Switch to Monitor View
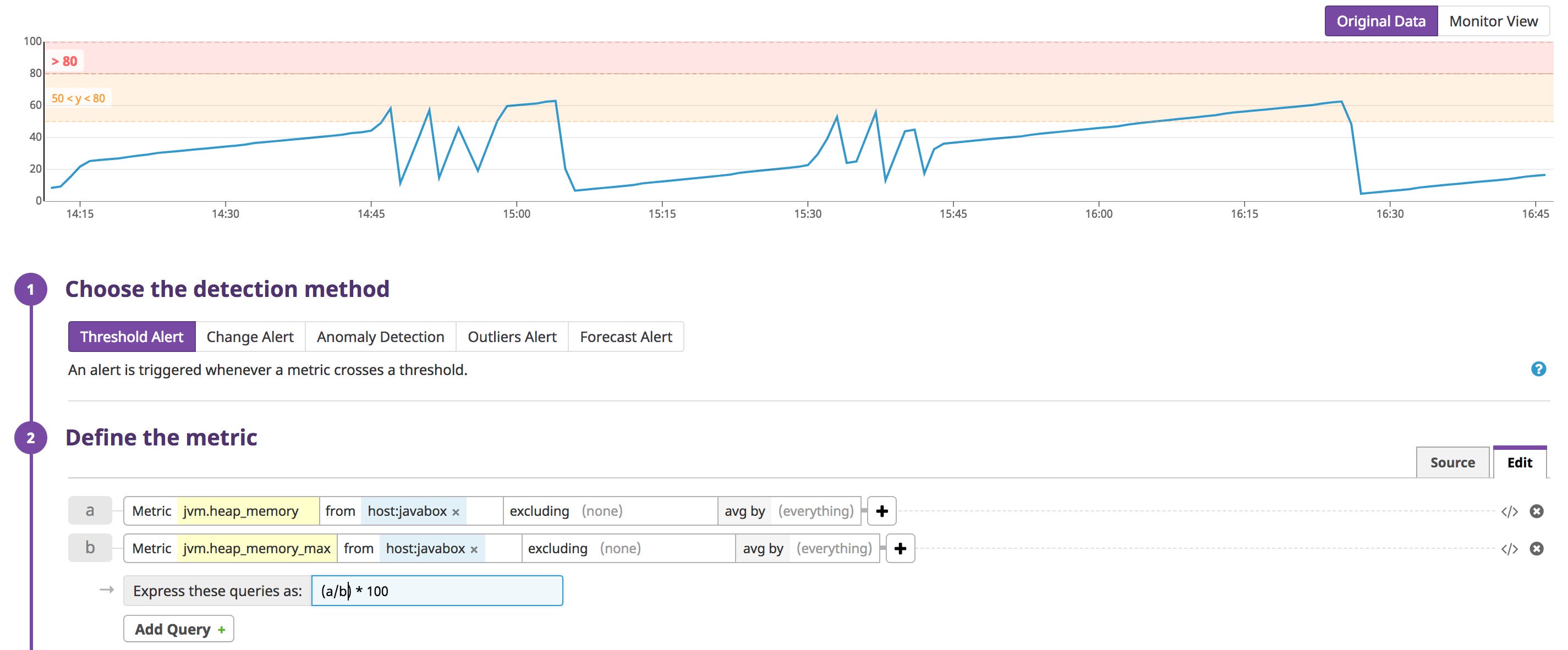This screenshot has height=650, width=1568. point(1494,20)
